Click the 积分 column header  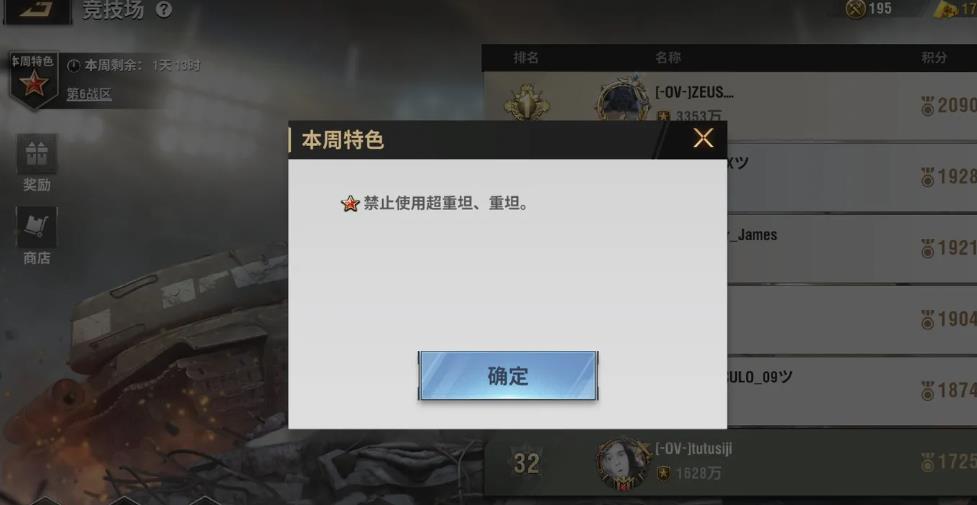pos(934,57)
